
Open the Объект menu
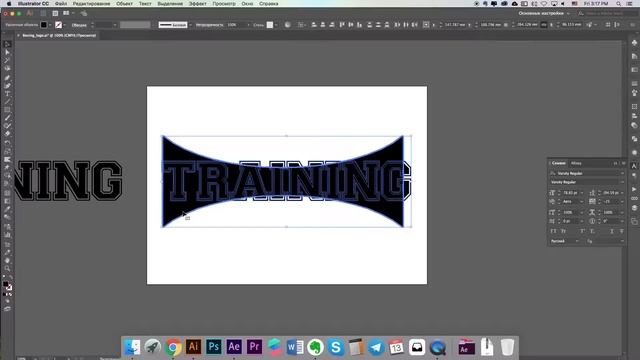click(124, 4)
